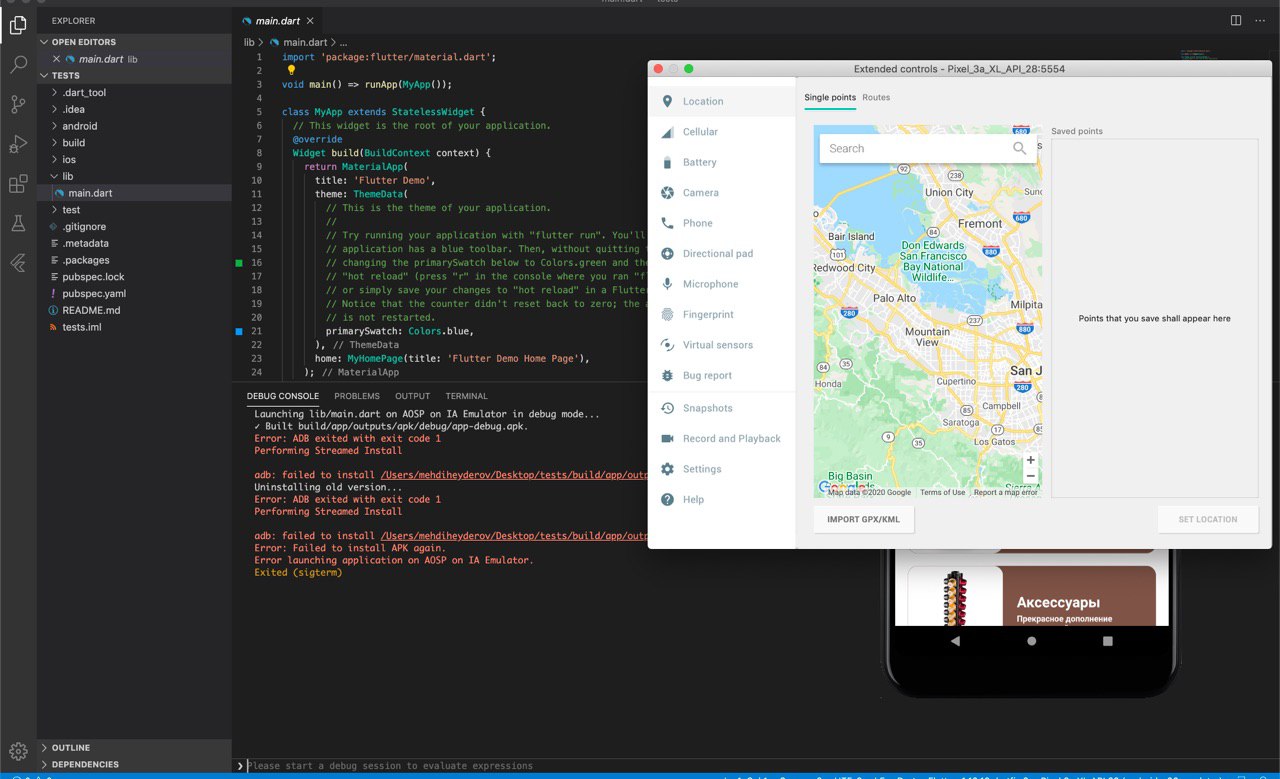The width and height of the screenshot is (1280, 779).
Task: Click the Import GPX/KML button
Action: [x=864, y=520]
